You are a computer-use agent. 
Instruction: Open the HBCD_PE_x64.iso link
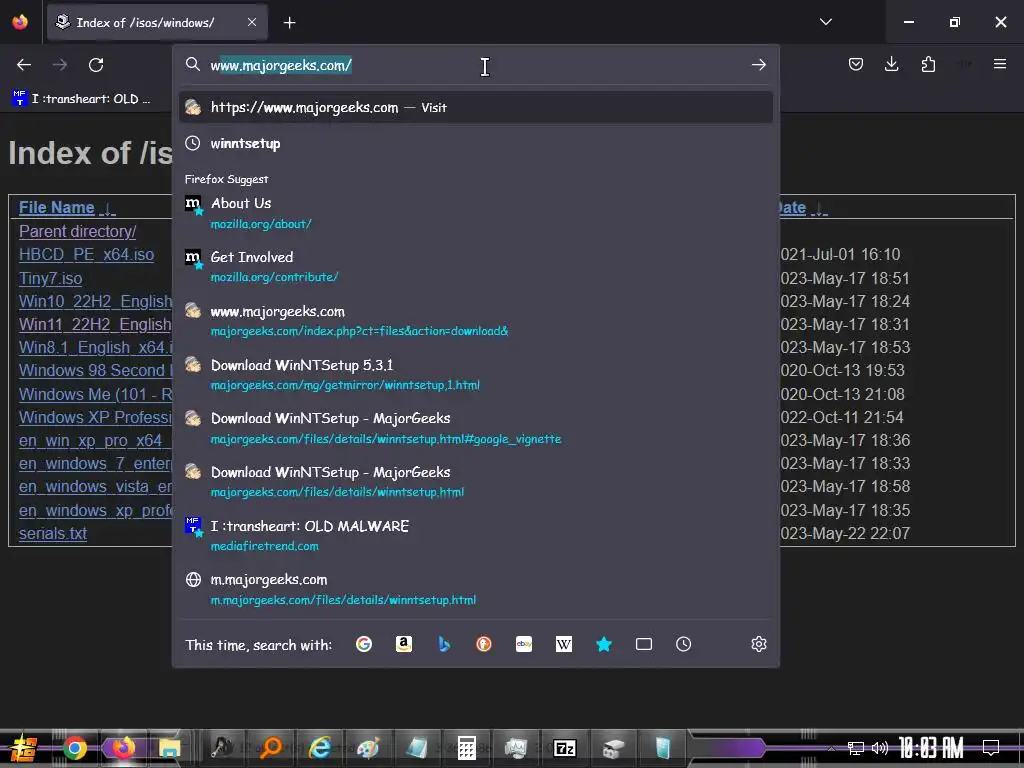click(86, 255)
